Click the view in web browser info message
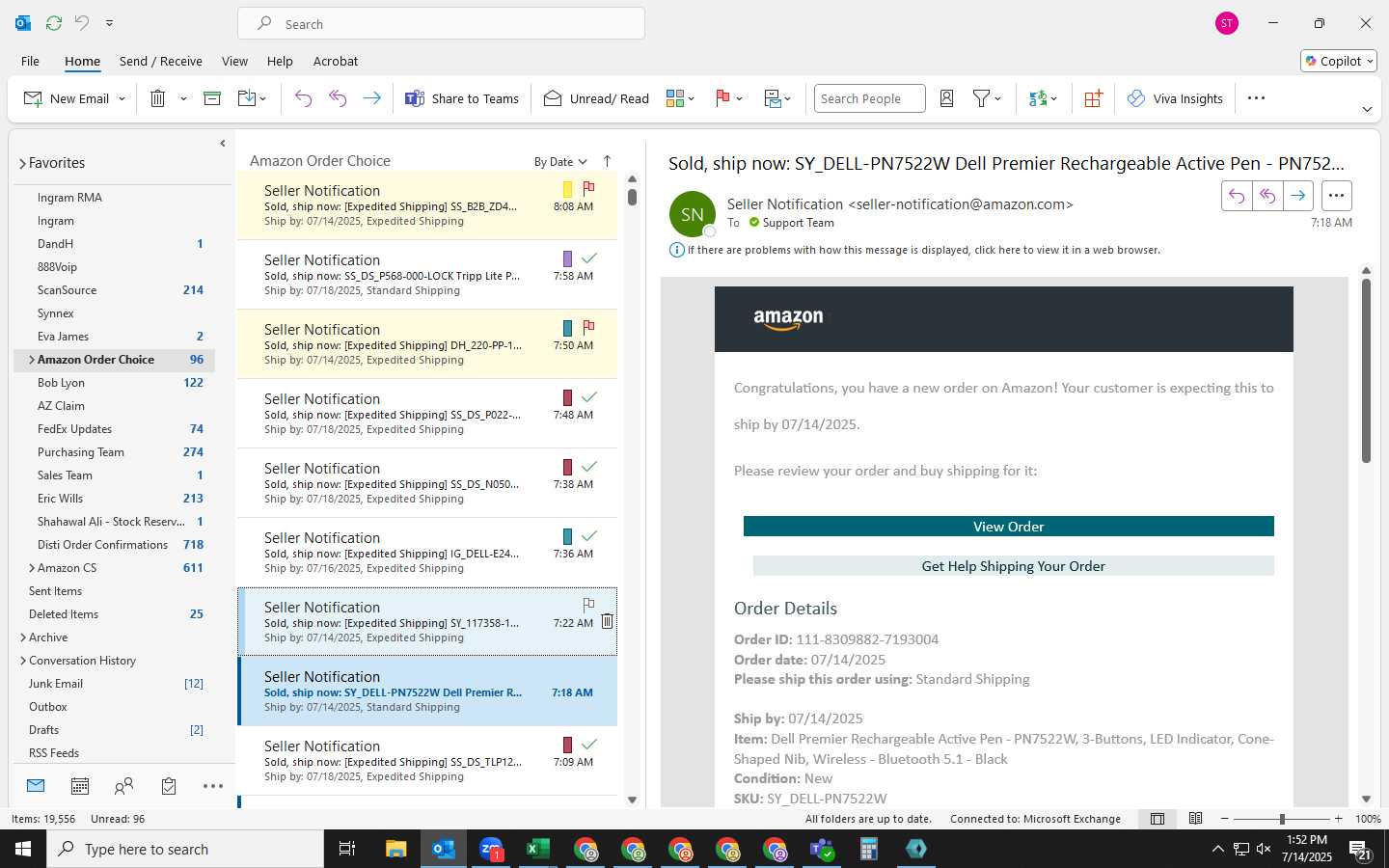Image resolution: width=1389 pixels, height=868 pixels. click(x=923, y=250)
